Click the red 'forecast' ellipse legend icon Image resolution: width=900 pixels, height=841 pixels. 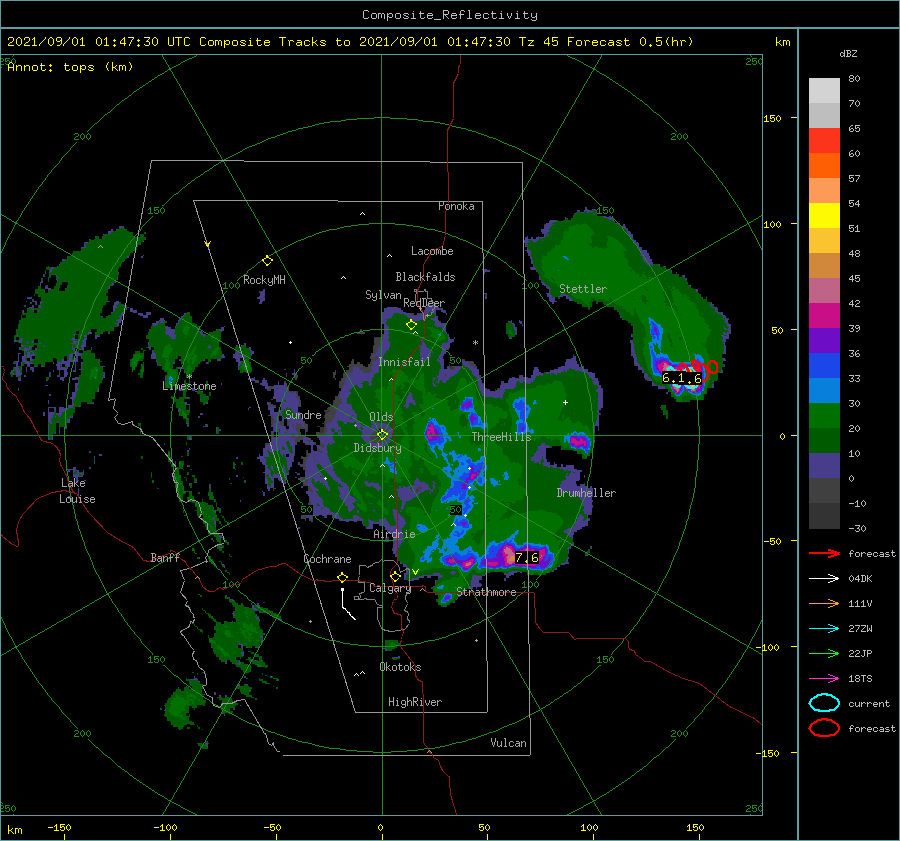coord(824,728)
